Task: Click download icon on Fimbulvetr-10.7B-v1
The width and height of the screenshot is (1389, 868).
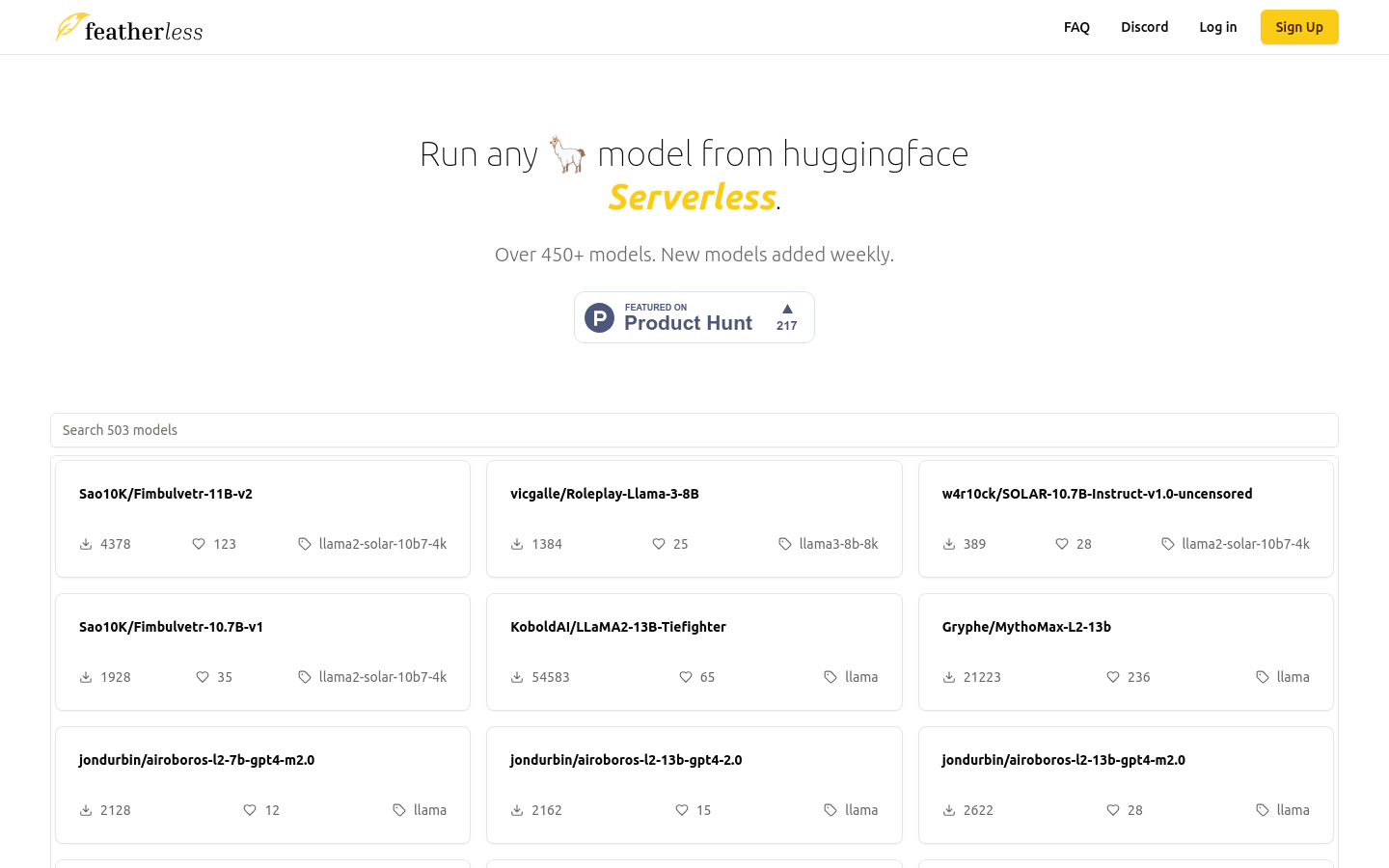Action: (x=86, y=677)
